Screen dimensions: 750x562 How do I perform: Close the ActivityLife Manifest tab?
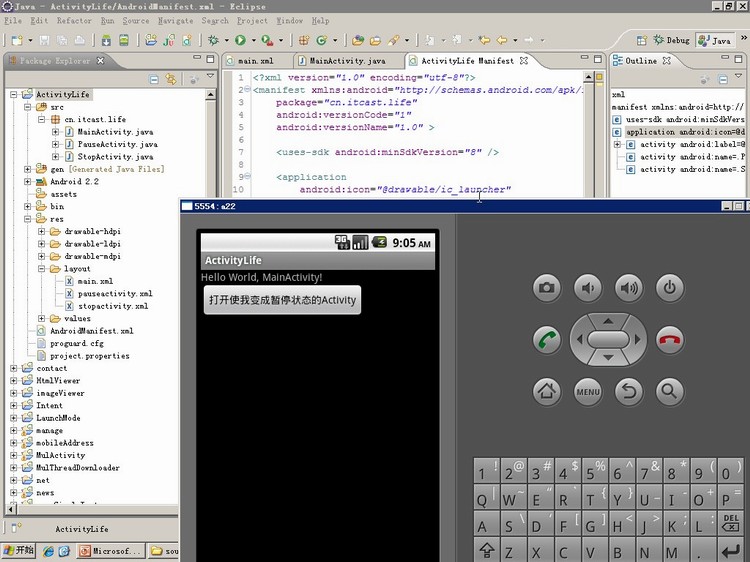pos(524,61)
